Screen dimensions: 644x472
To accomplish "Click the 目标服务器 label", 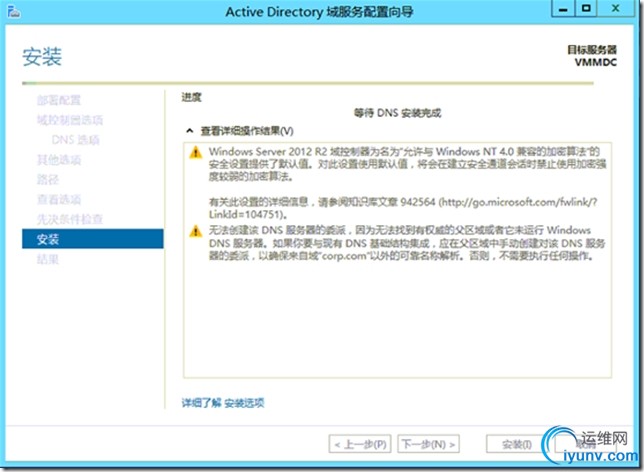I will [x=592, y=50].
